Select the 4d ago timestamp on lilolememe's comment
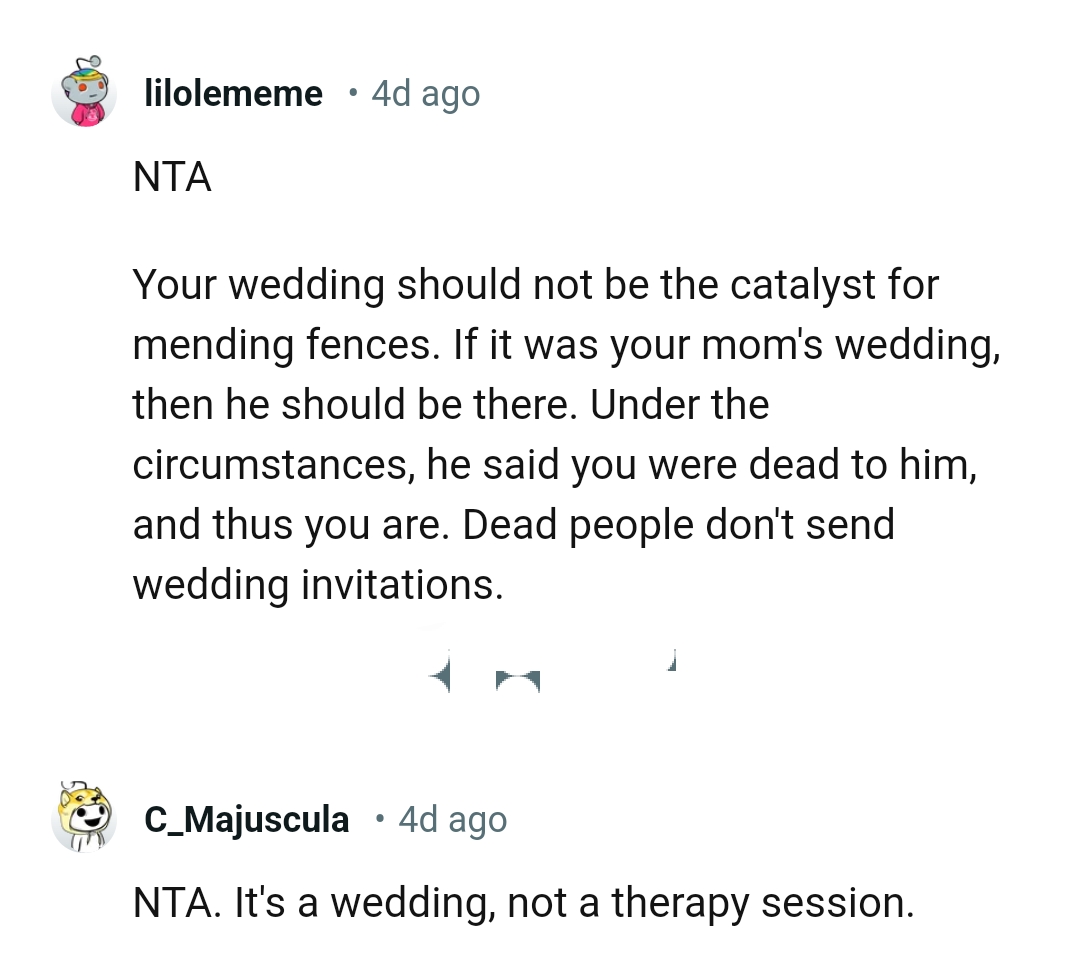 [425, 93]
